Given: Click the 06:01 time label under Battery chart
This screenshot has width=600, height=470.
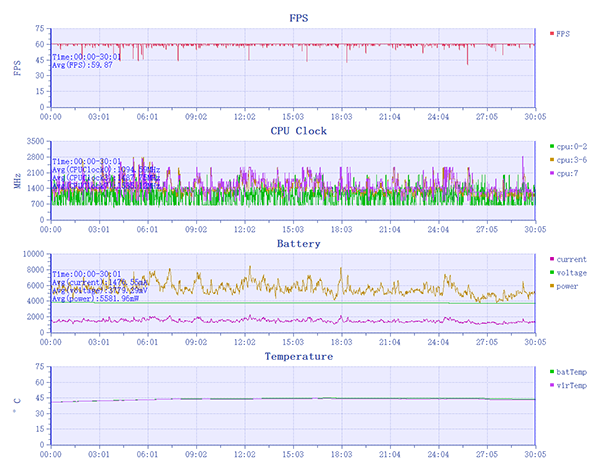Looking at the screenshot, I should (x=147, y=341).
